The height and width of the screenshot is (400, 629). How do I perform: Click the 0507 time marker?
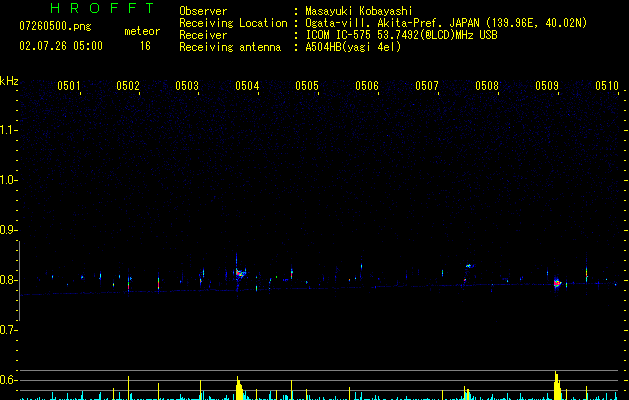coord(427,86)
